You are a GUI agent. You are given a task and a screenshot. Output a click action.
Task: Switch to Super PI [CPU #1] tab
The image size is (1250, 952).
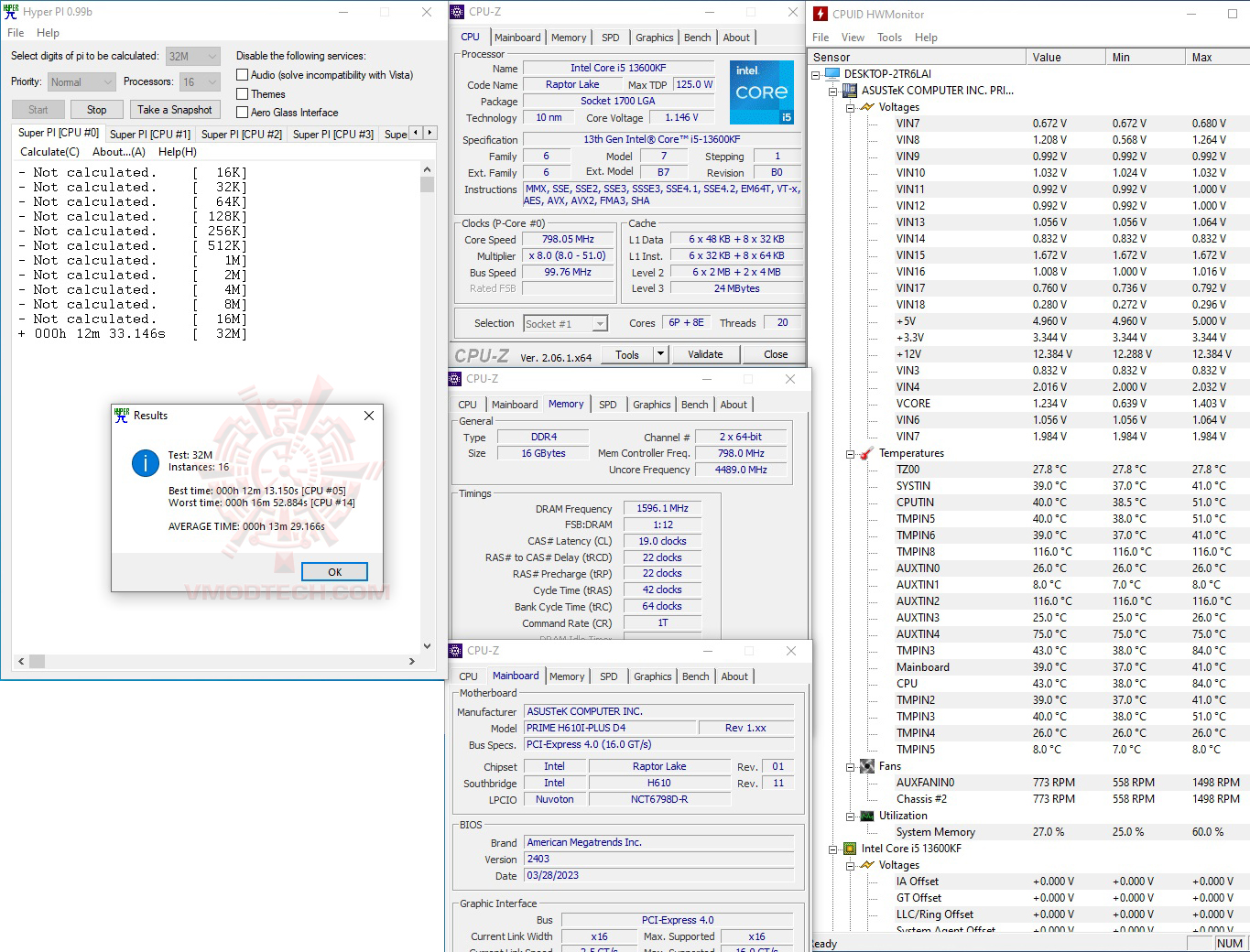150,135
